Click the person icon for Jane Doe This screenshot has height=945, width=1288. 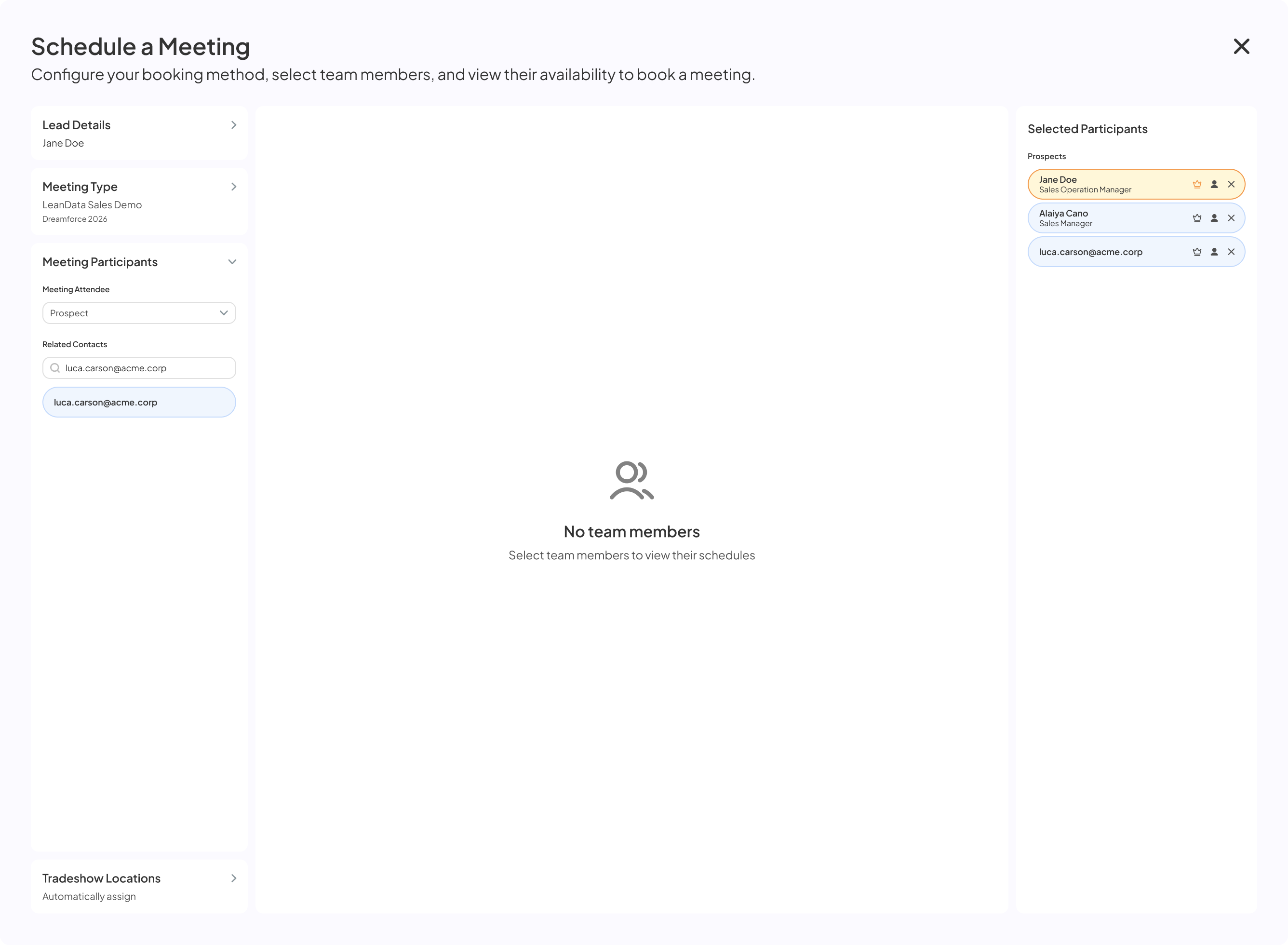click(1214, 184)
